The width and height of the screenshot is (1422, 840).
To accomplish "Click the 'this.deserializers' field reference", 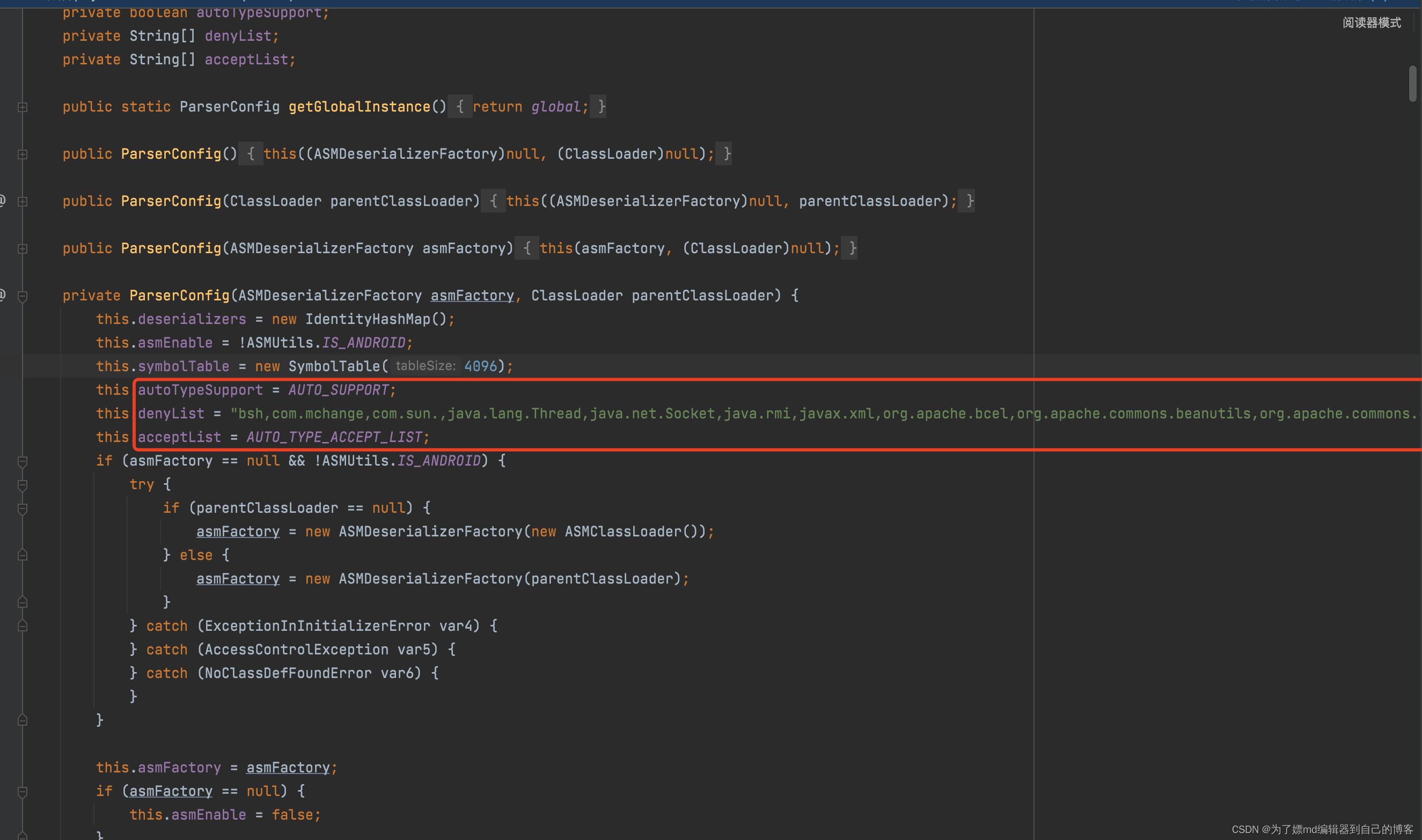I will pos(171,319).
